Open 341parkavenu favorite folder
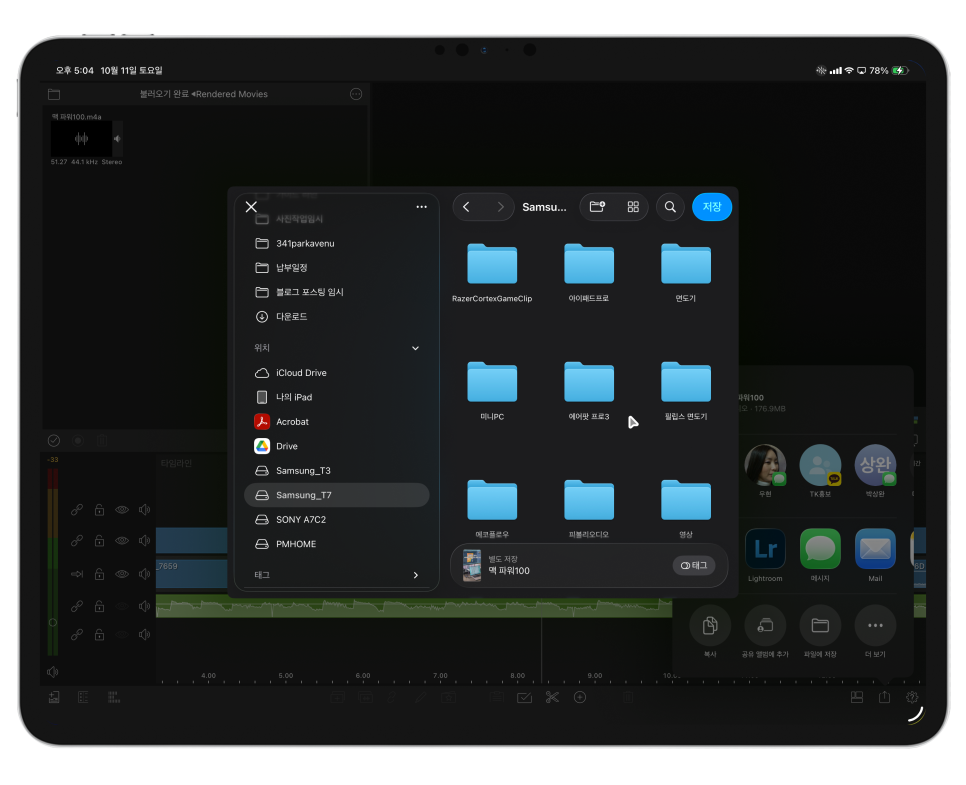 [336, 243]
